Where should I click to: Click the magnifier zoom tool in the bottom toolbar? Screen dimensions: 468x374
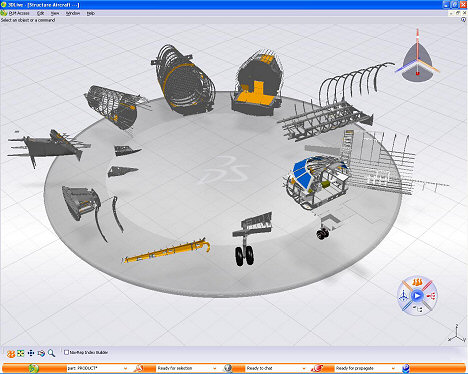[51, 353]
